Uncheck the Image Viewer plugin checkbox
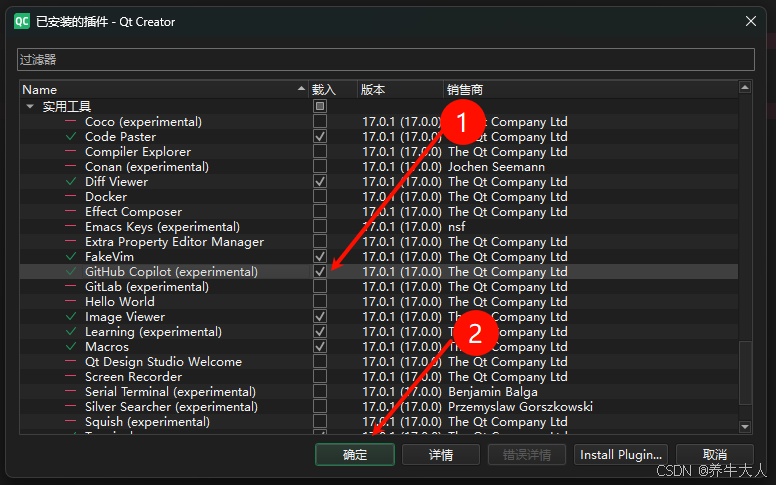 tap(320, 317)
